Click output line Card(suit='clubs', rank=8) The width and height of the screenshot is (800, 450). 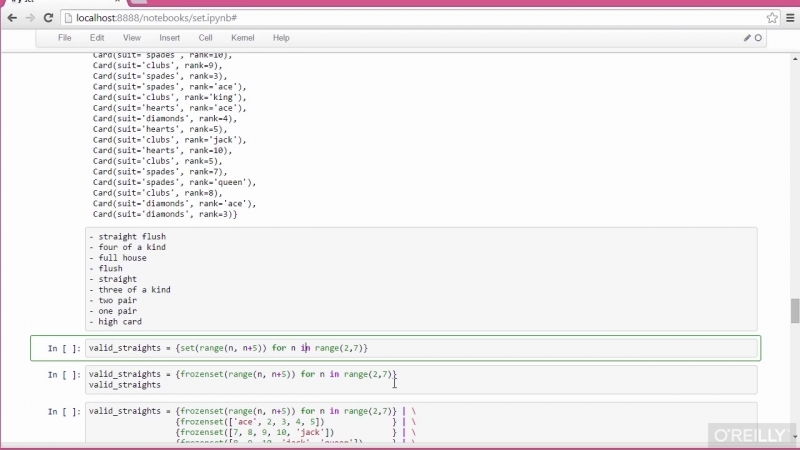tap(158, 193)
